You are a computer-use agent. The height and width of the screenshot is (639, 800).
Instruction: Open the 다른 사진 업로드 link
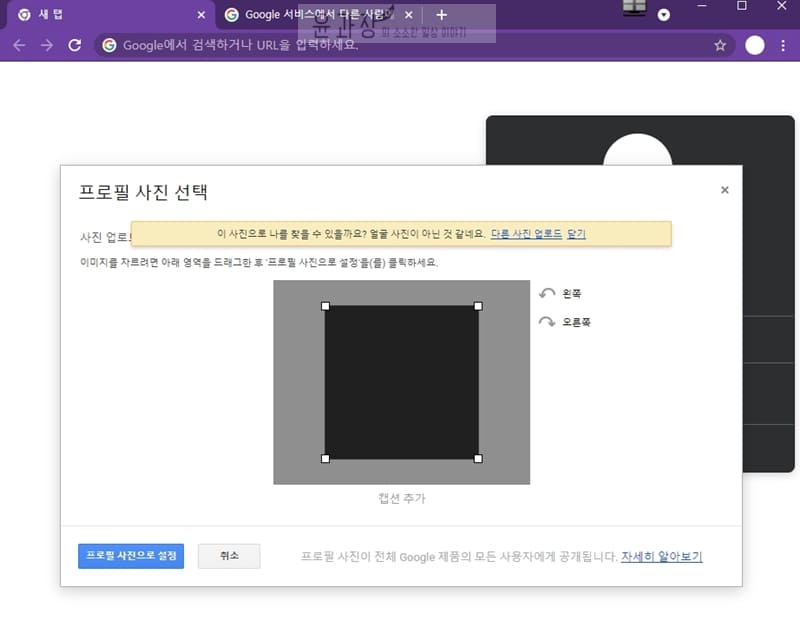(x=526, y=234)
